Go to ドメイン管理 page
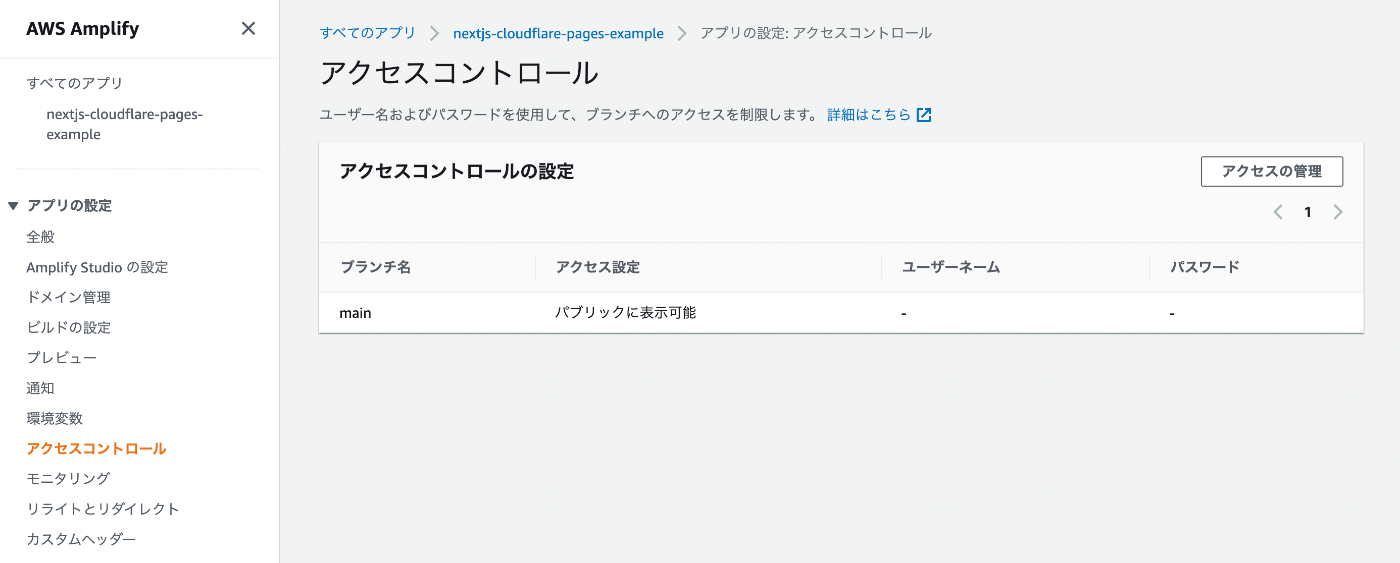Image resolution: width=1400 pixels, height=563 pixels. tap(68, 297)
